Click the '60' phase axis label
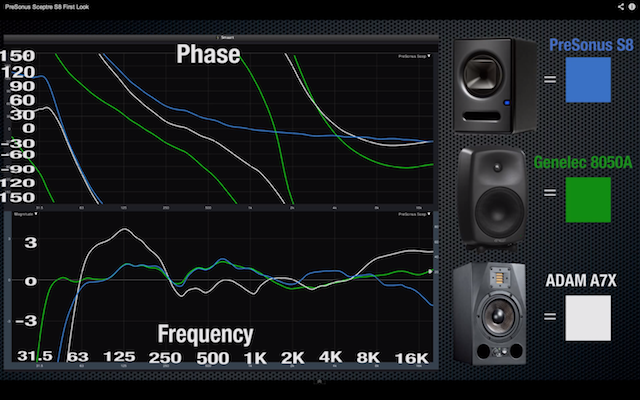The image size is (640, 400). (x=23, y=100)
